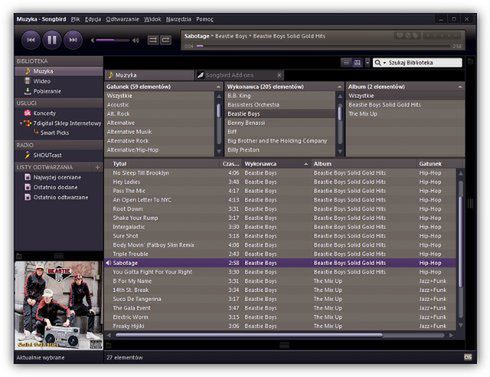Sort tracks by Album column header

pyautogui.click(x=364, y=164)
